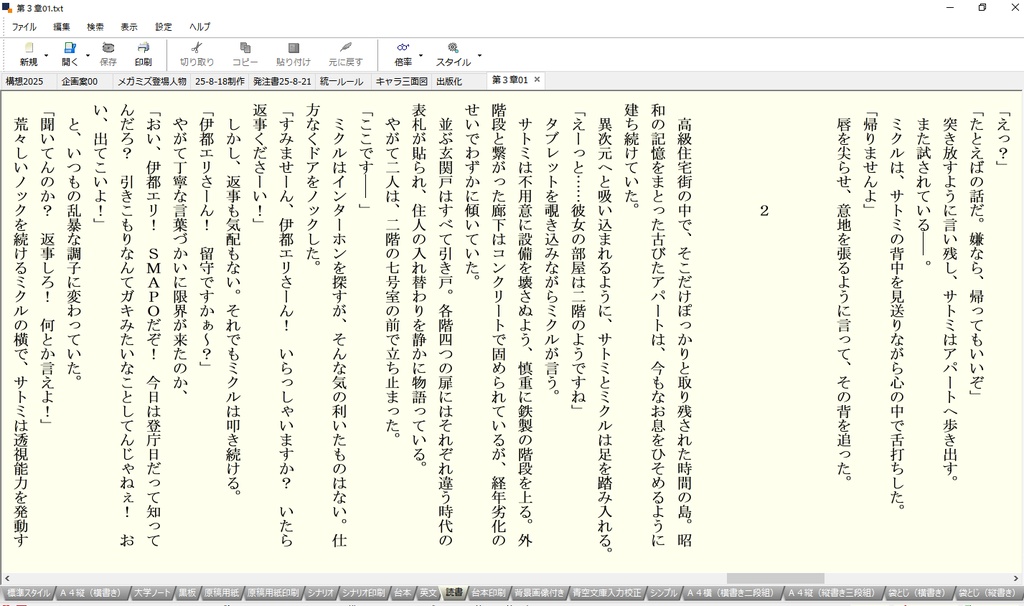Switch to the 25-8-18制作 tab
This screenshot has height=606, width=1024.
pos(220,82)
